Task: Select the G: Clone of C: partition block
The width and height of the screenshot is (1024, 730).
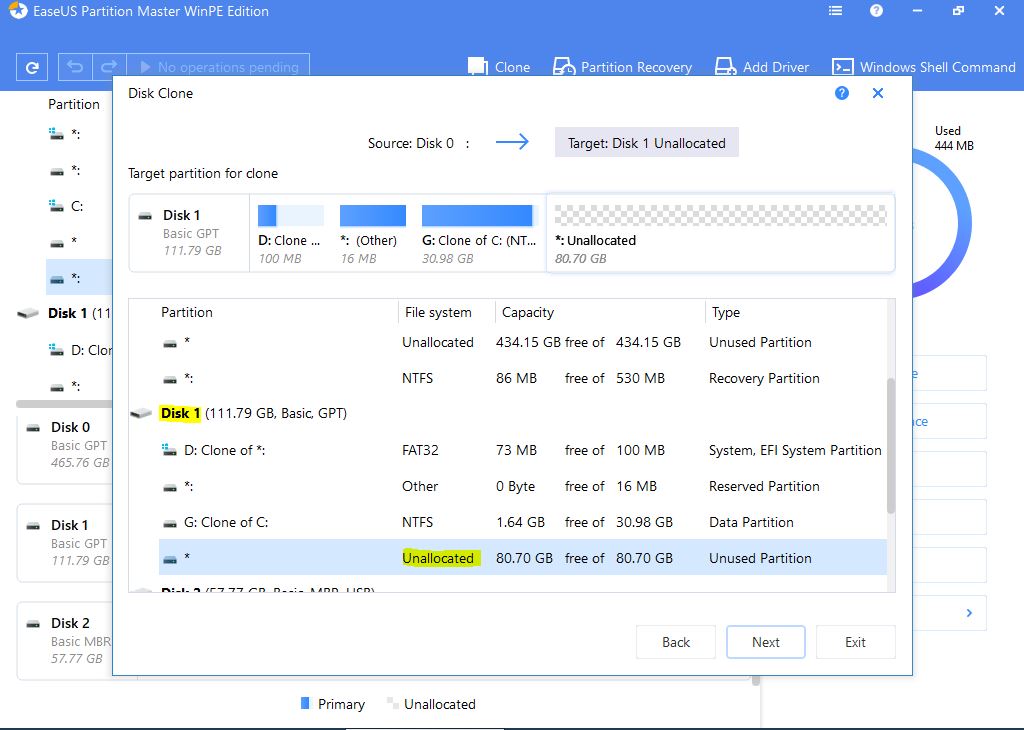Action: (477, 233)
